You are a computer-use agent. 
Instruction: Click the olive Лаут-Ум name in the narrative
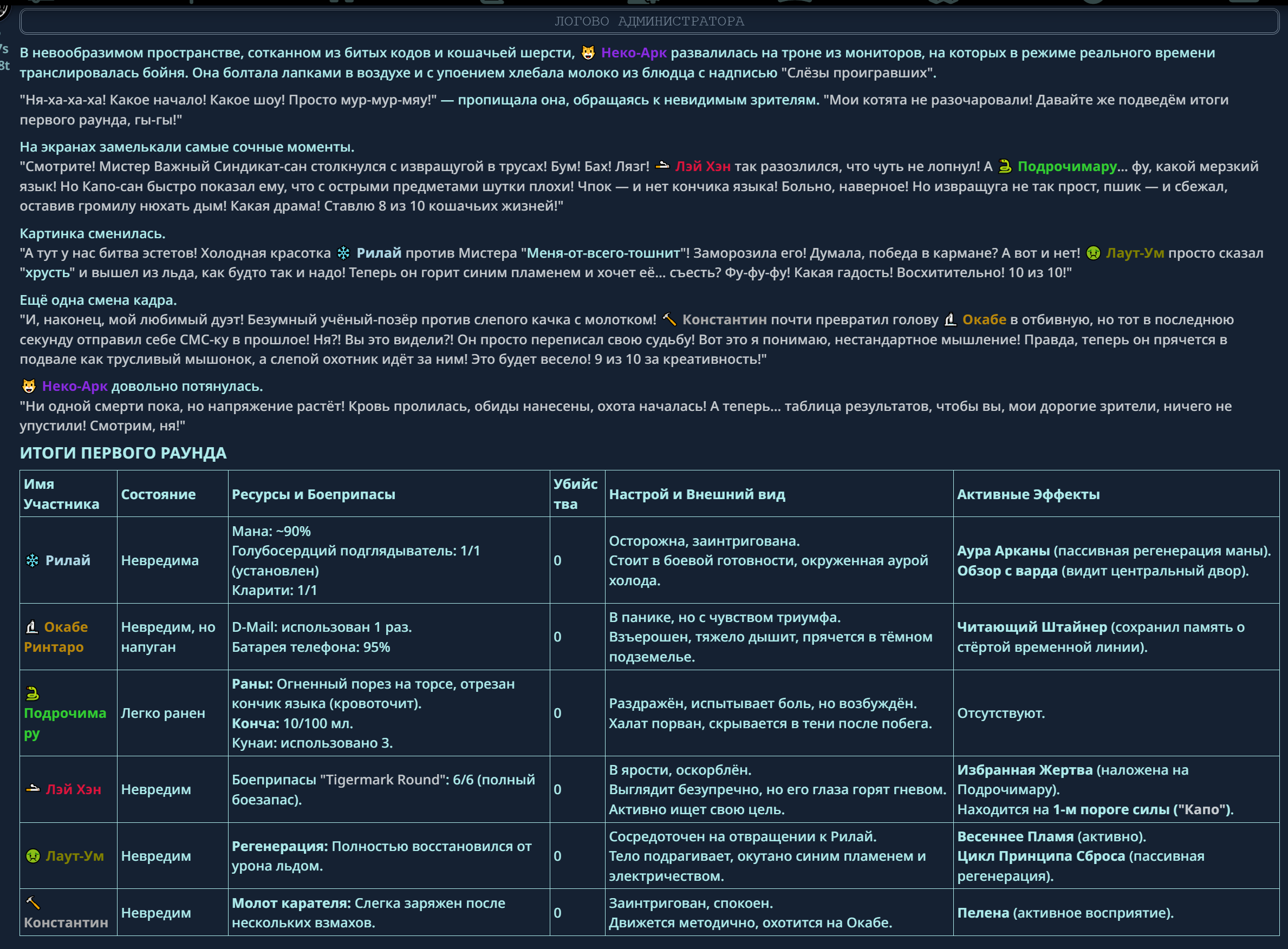coord(1135,253)
